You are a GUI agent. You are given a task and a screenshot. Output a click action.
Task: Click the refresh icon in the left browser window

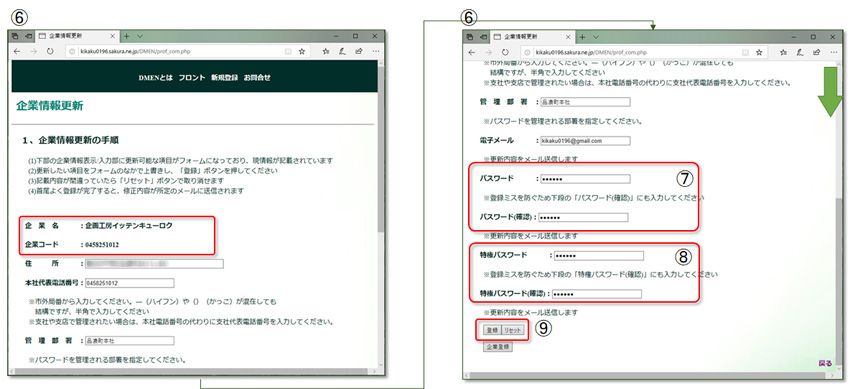click(x=50, y=51)
